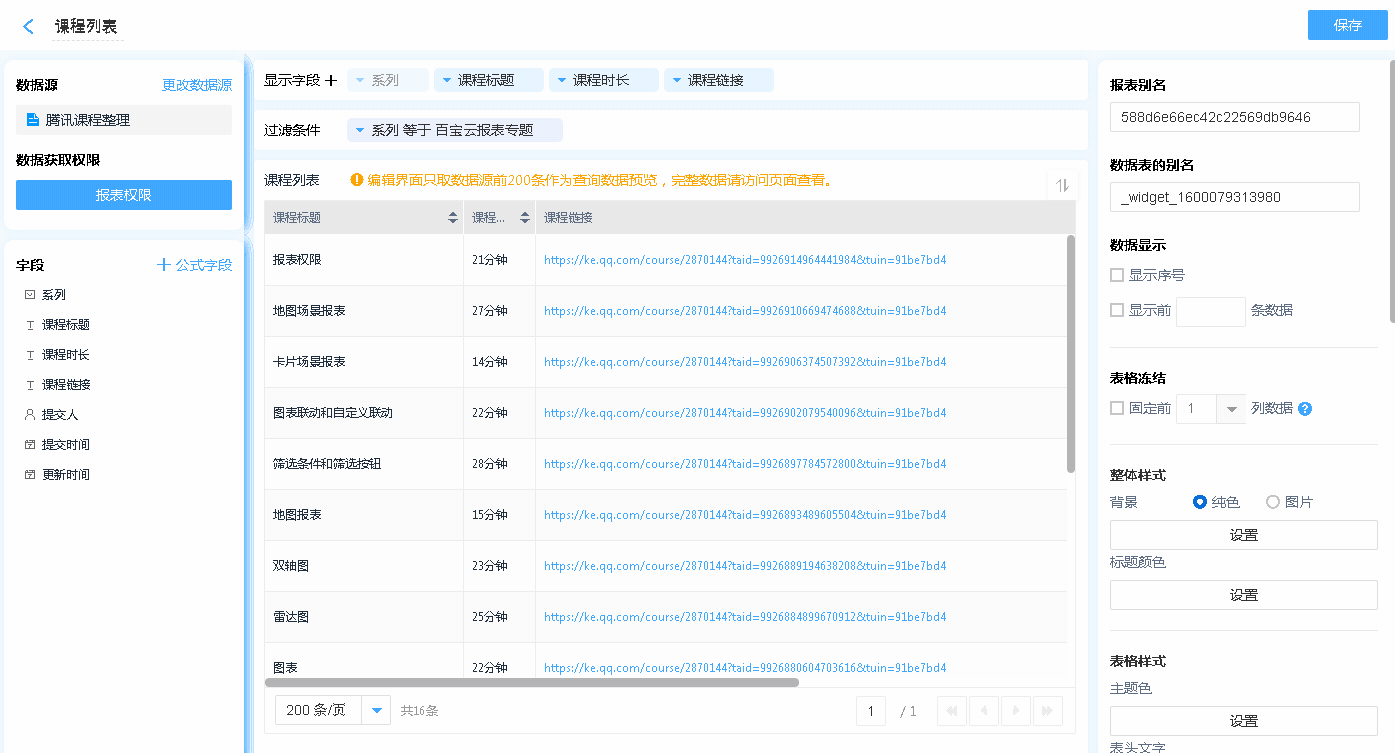Click the 更改数据源 link
Image resolution: width=1395 pixels, height=753 pixels.
[x=197, y=86]
